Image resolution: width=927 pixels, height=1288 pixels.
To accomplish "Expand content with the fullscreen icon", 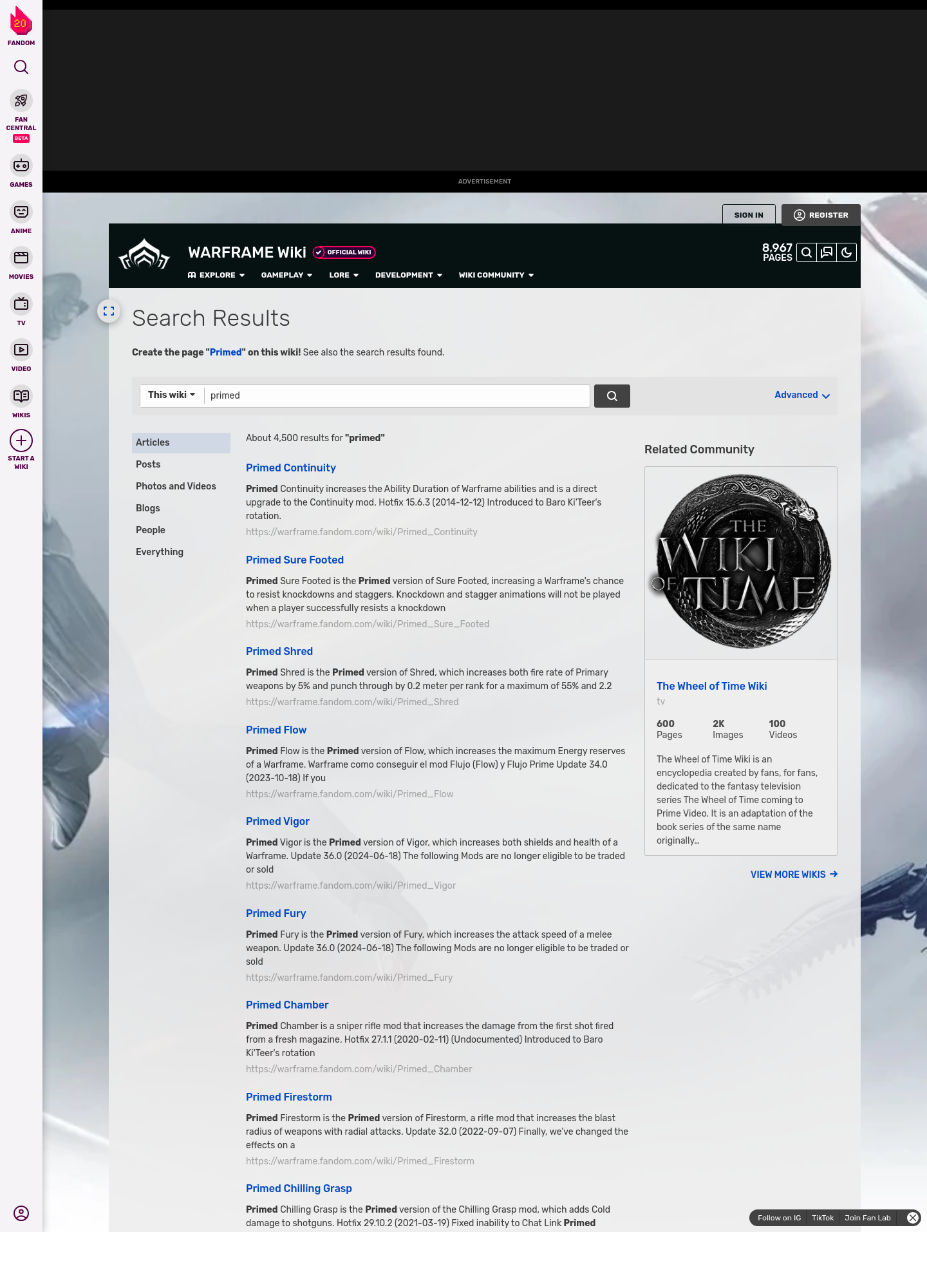I will click(x=109, y=311).
